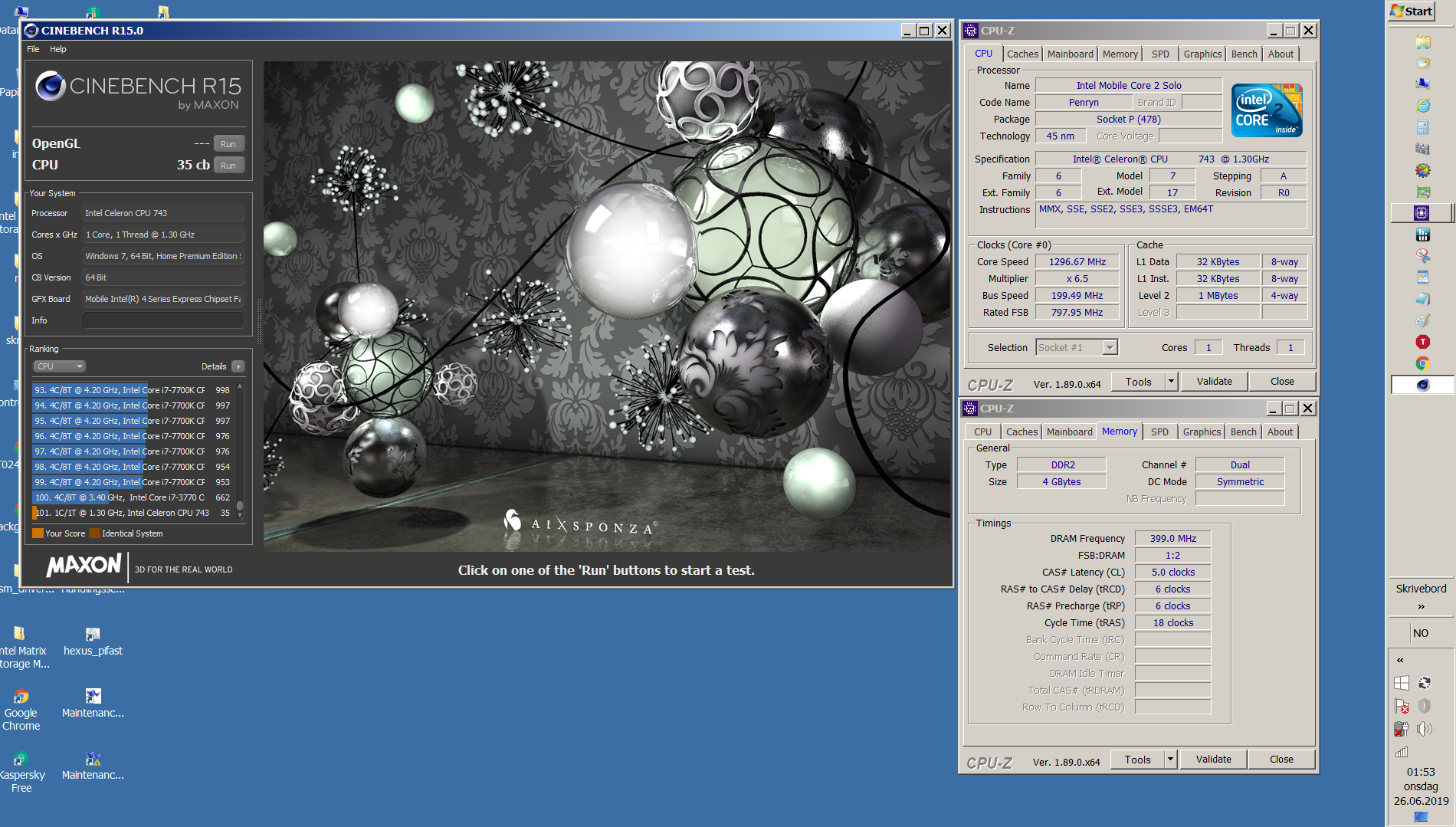Open the hexus_pifast desktop icon

pyautogui.click(x=93, y=642)
